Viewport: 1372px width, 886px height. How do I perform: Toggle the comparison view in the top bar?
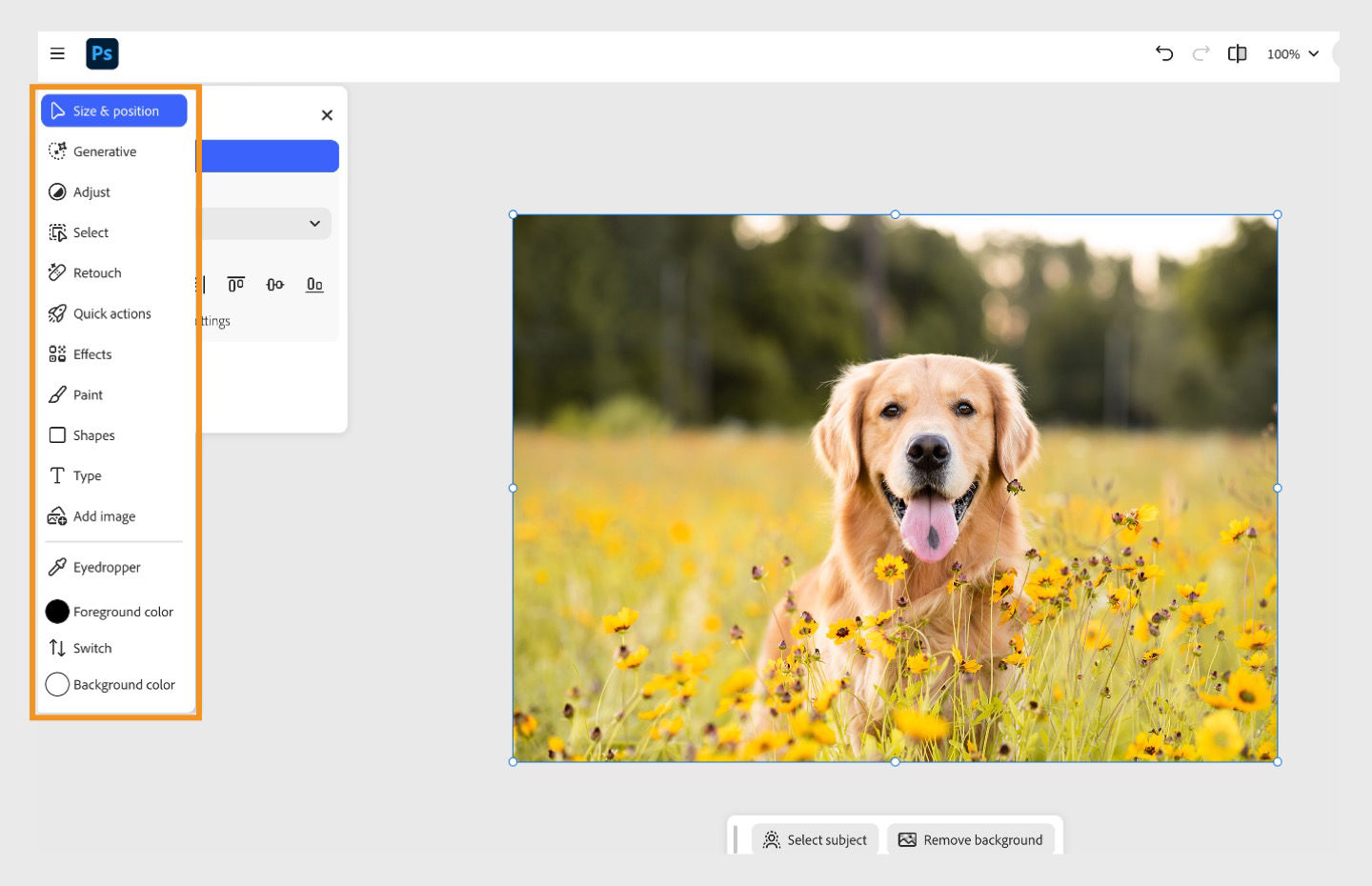coord(1237,54)
